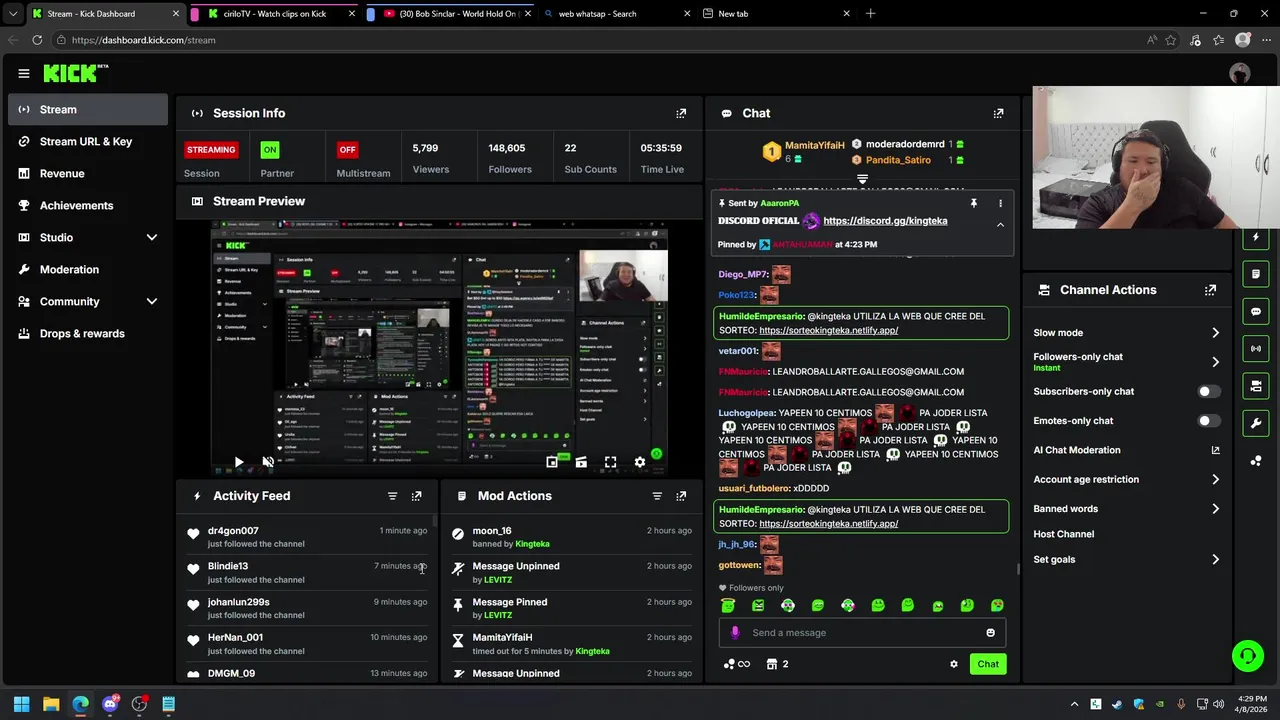This screenshot has width=1280, height=720.
Task: Unmute the stream preview audio
Action: (268, 462)
